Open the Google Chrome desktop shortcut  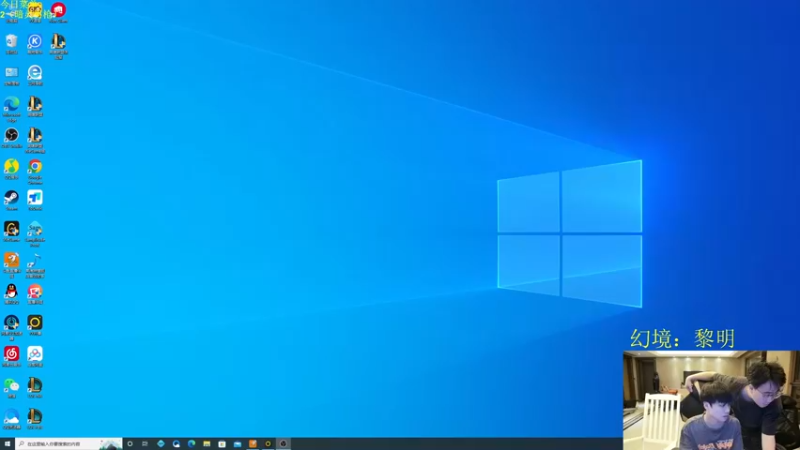coord(35,171)
